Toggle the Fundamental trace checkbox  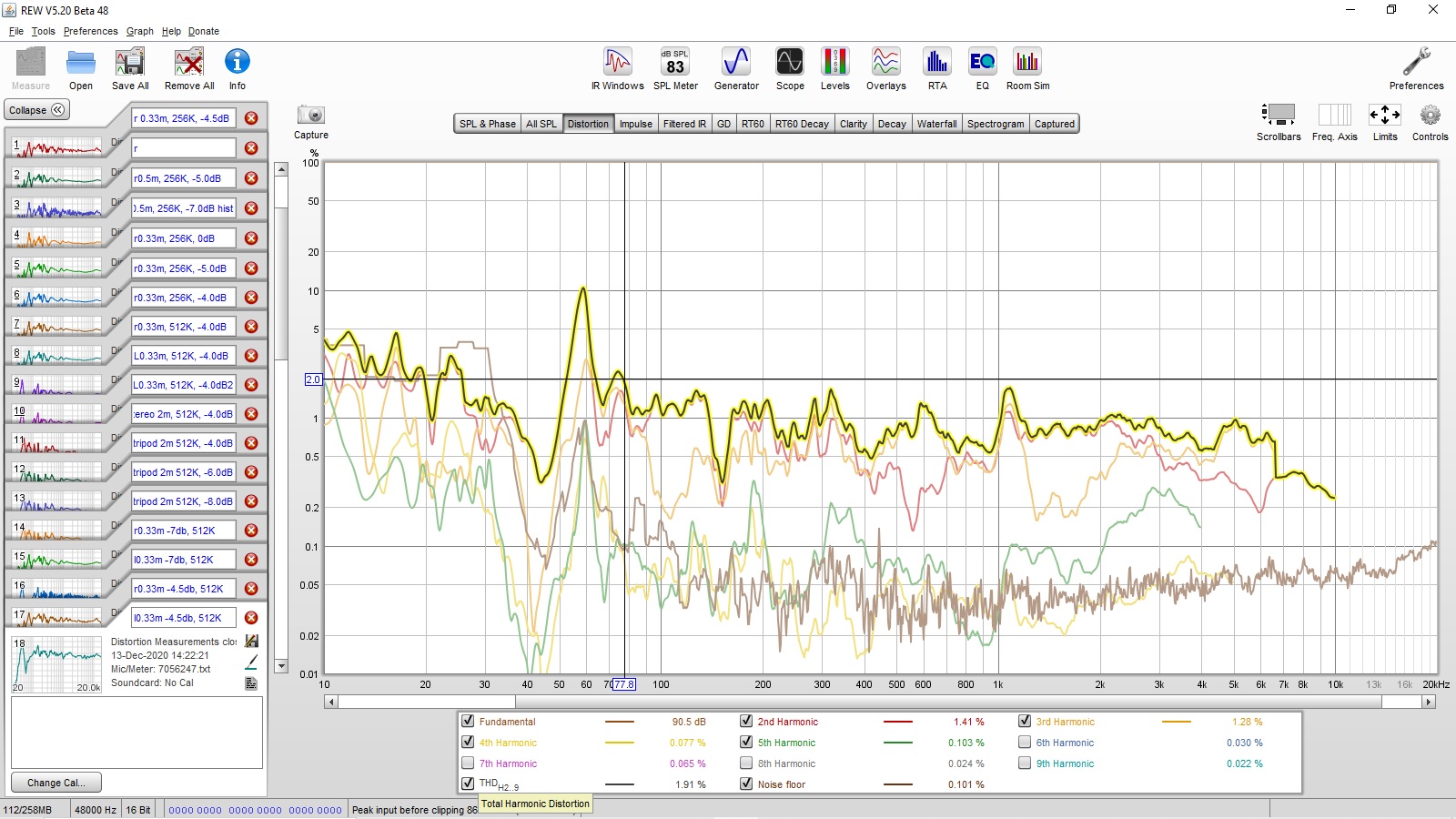[x=468, y=721]
